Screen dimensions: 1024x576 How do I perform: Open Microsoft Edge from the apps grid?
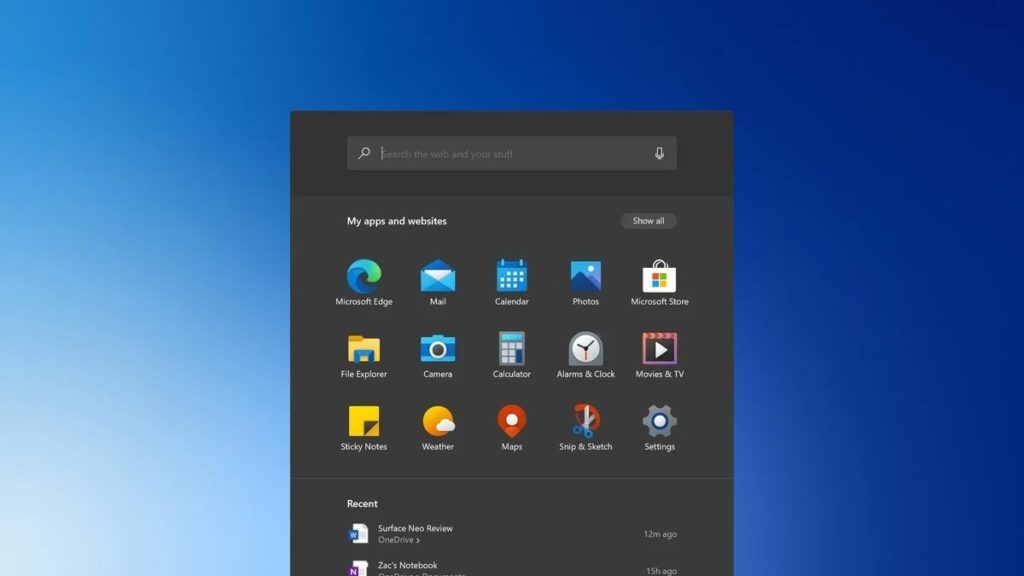coord(364,278)
